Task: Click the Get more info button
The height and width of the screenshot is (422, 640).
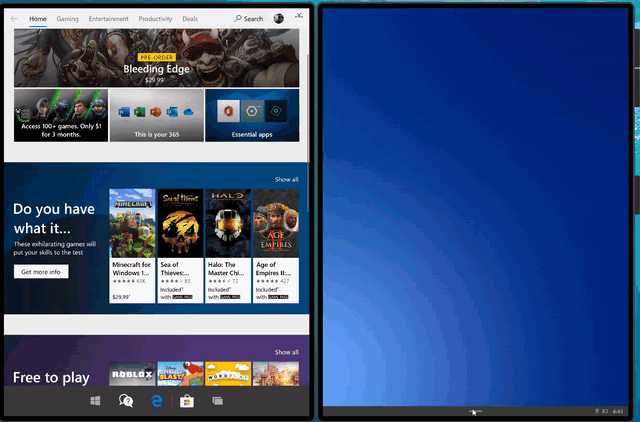Action: tap(41, 272)
